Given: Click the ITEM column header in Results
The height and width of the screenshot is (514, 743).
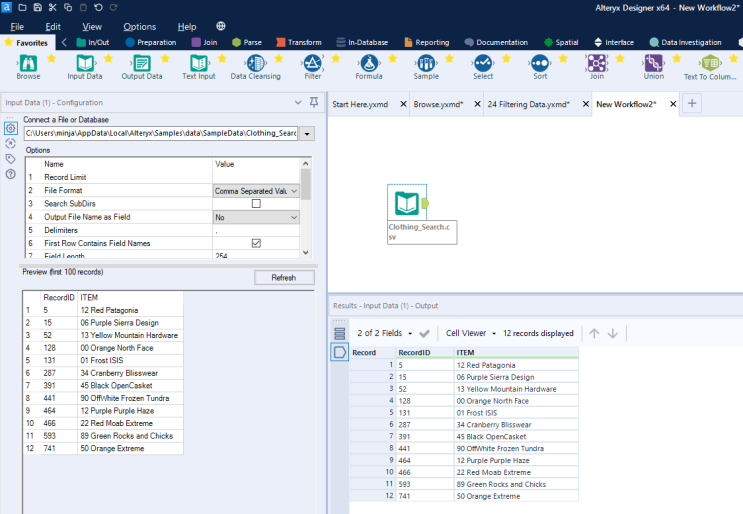Looking at the screenshot, I should click(516, 352).
